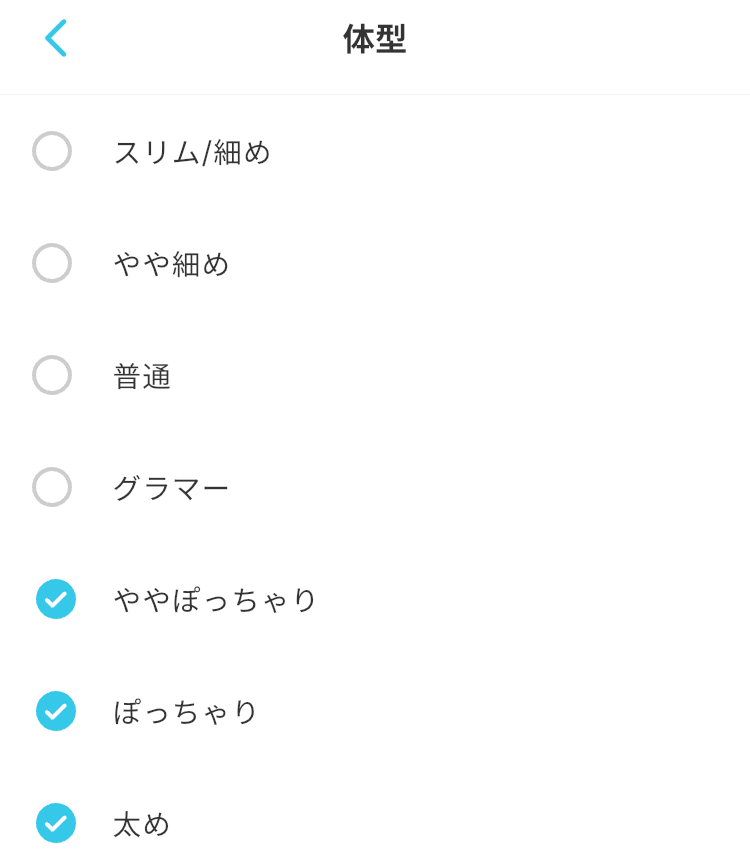The height and width of the screenshot is (857, 750).
Task: Tap the グラマー text label
Action: (171, 488)
